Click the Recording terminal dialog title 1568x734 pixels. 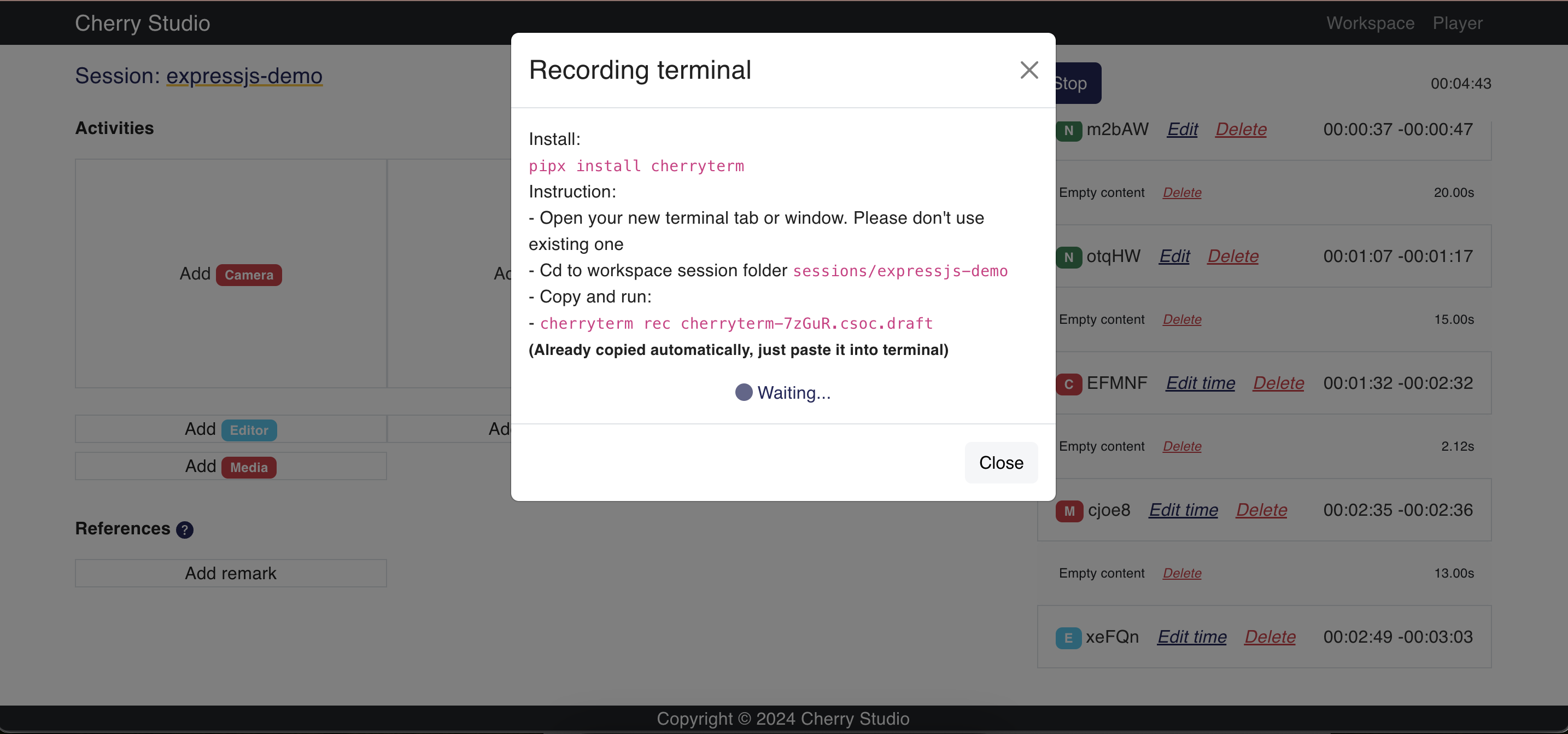tap(640, 70)
